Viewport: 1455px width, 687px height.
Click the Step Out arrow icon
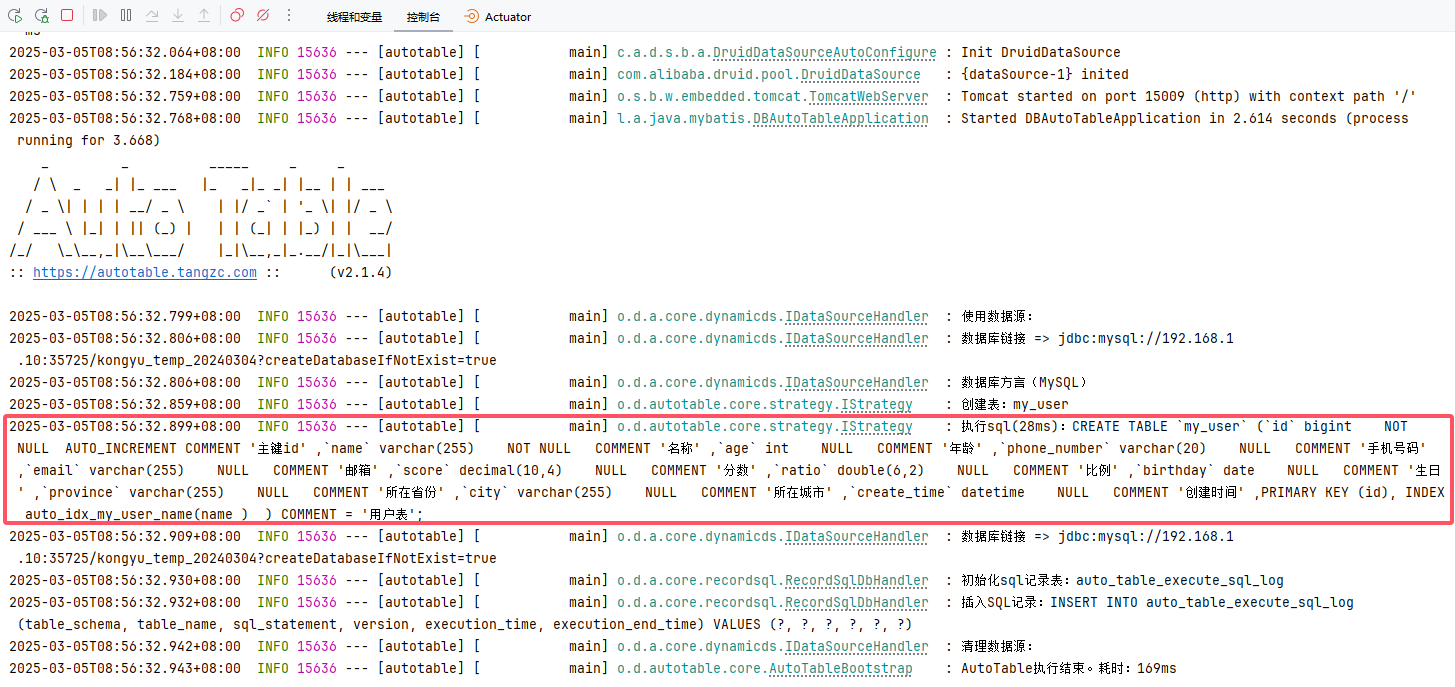(204, 16)
